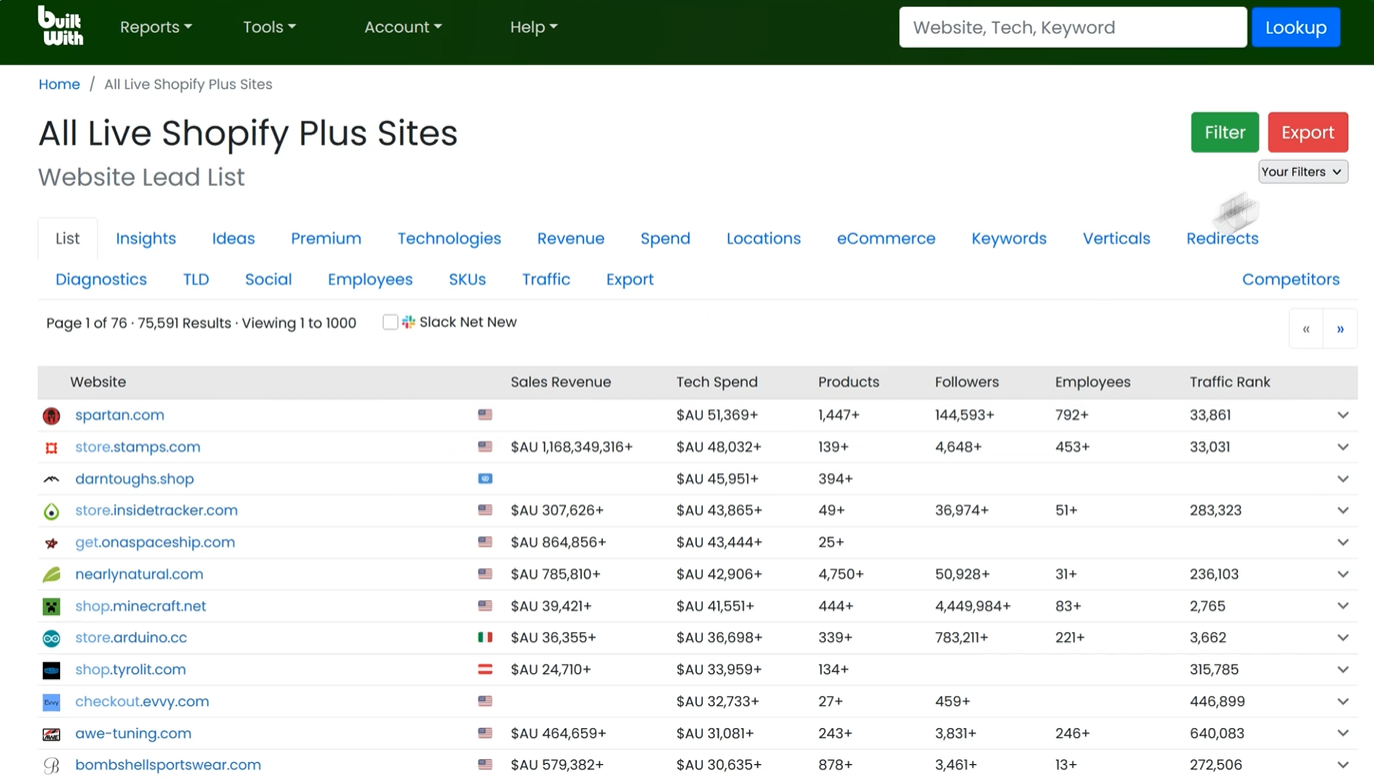1374x778 pixels.
Task: Sort by the Tech Spend column header
Action: [x=717, y=382]
